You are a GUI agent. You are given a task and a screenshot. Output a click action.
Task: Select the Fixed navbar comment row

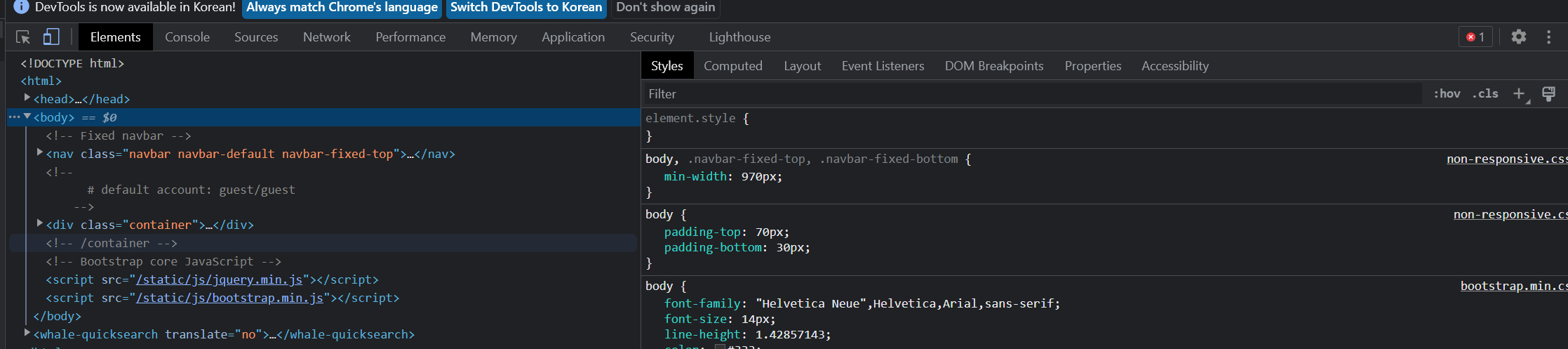pyautogui.click(x=119, y=136)
